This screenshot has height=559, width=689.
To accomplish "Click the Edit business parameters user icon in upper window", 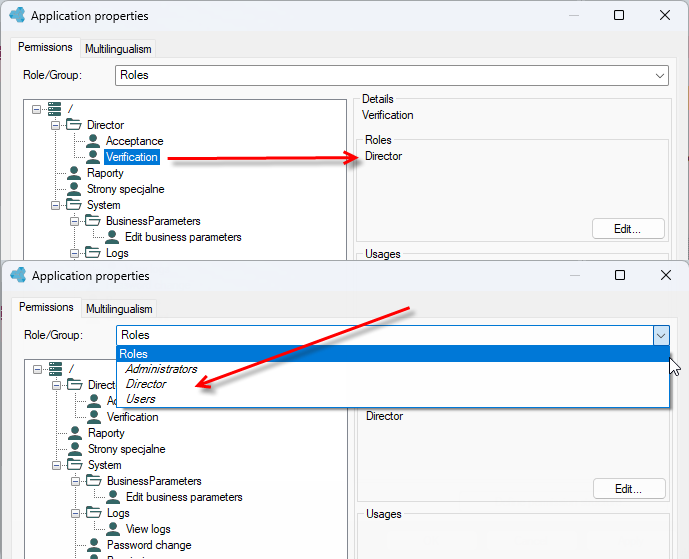I will [112, 237].
